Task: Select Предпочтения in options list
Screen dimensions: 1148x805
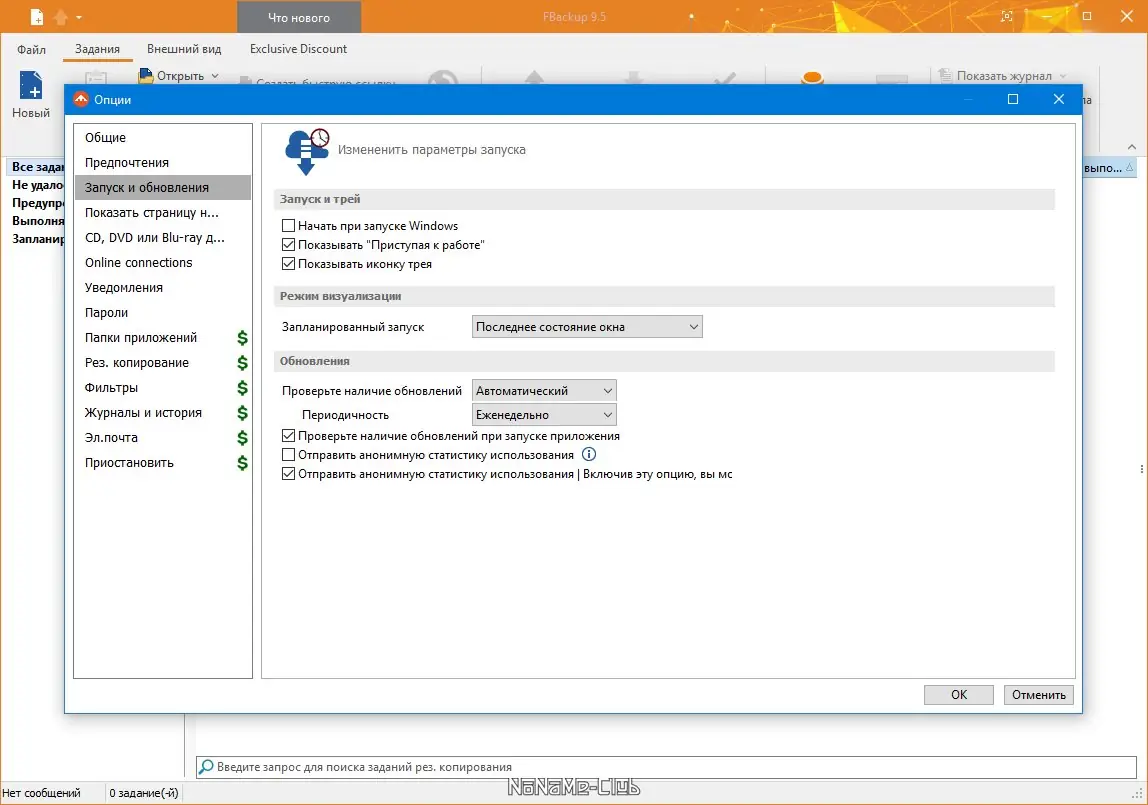Action: click(163, 162)
